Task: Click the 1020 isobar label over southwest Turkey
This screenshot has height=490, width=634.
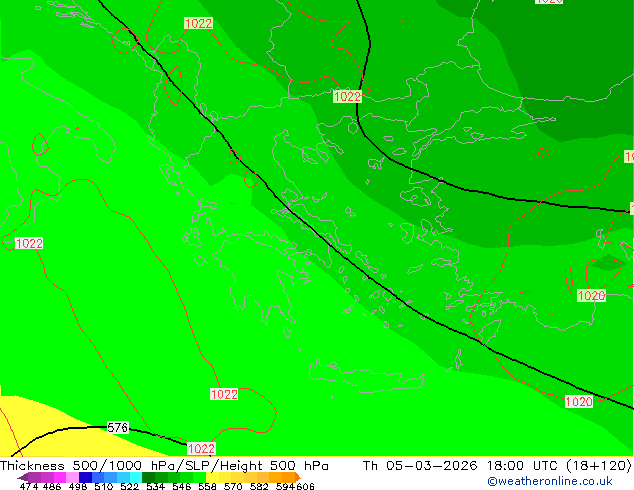Action: point(591,296)
